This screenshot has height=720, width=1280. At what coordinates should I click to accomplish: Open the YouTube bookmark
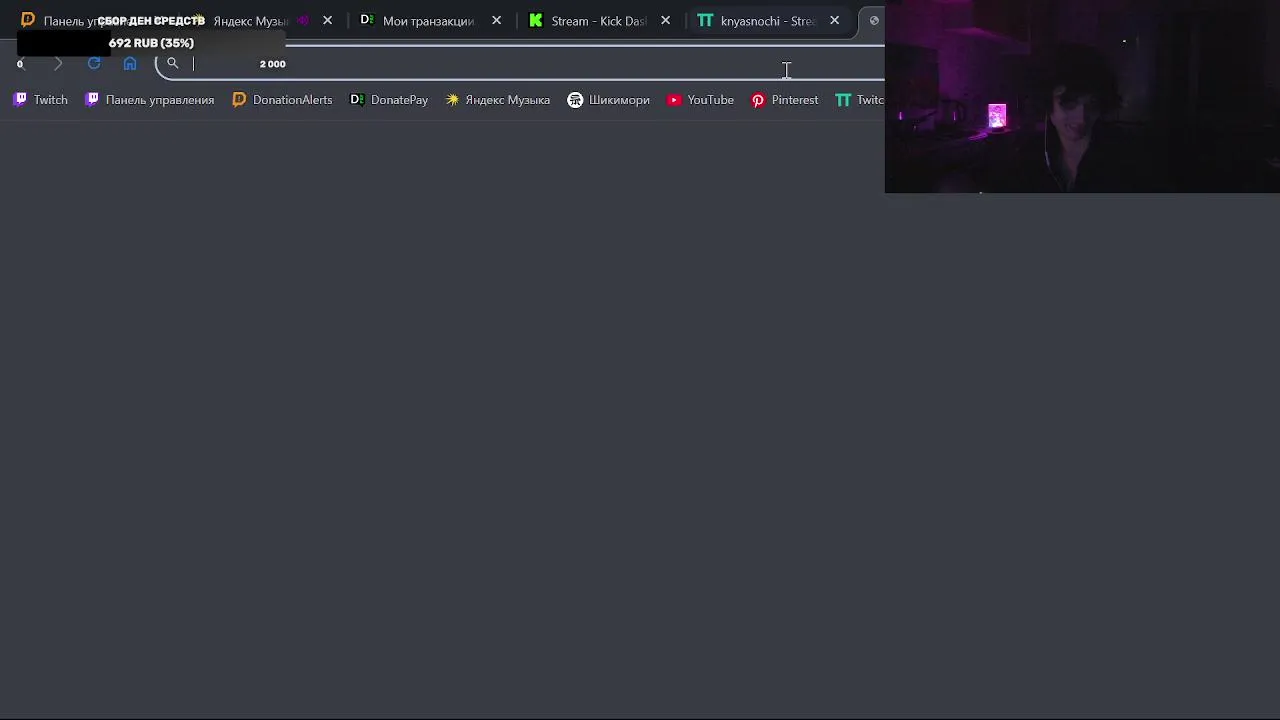(701, 100)
